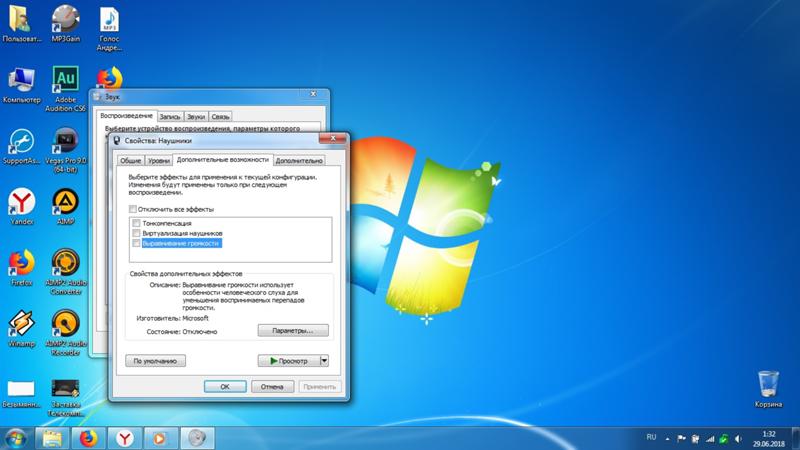Open the Компьютер desktop icon
Screen dimensions: 800x450
pos(21,85)
